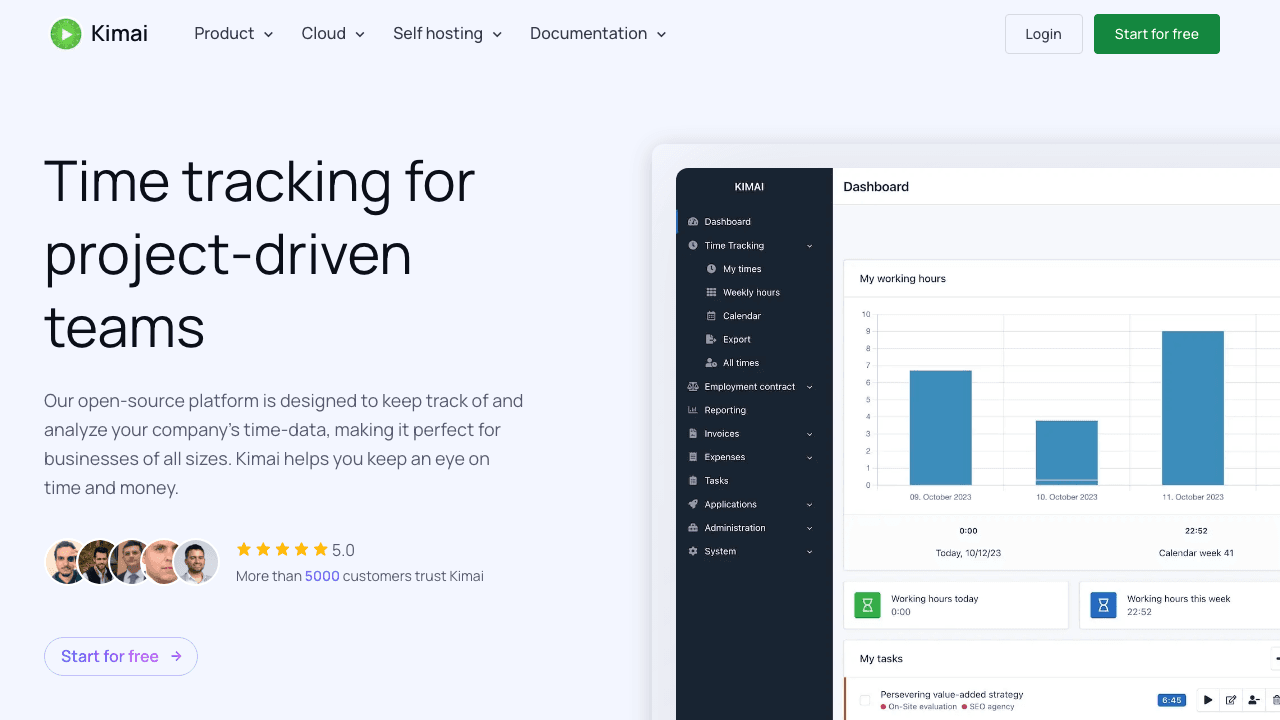This screenshot has width=1280, height=720.
Task: Click the Kimai green play logo
Action: [x=66, y=34]
